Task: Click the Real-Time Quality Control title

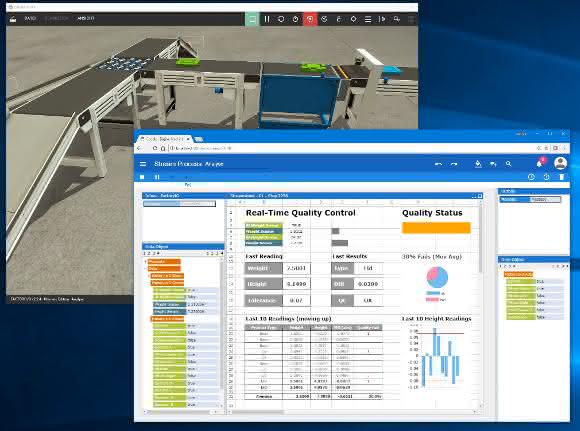Action: coord(300,213)
